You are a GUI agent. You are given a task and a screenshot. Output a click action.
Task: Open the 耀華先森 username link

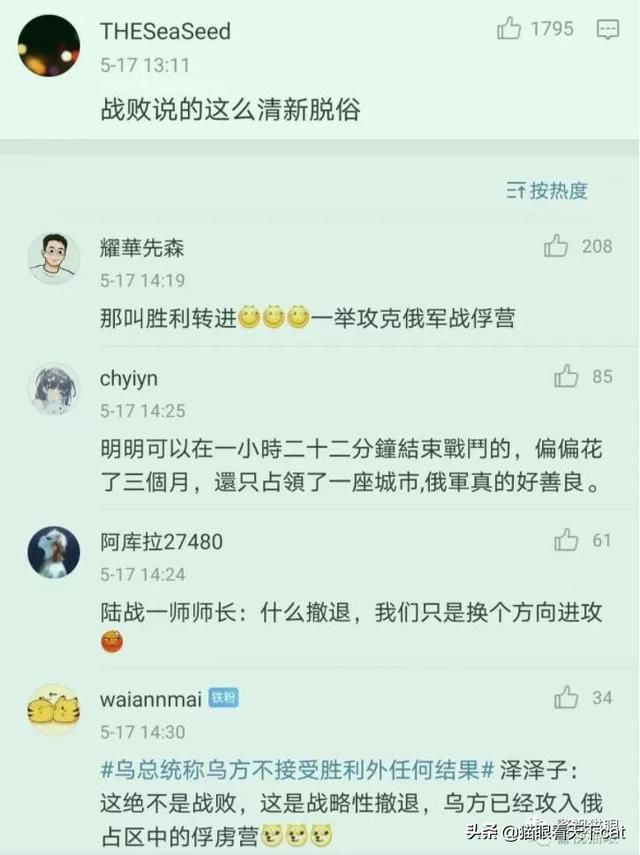[x=142, y=248]
